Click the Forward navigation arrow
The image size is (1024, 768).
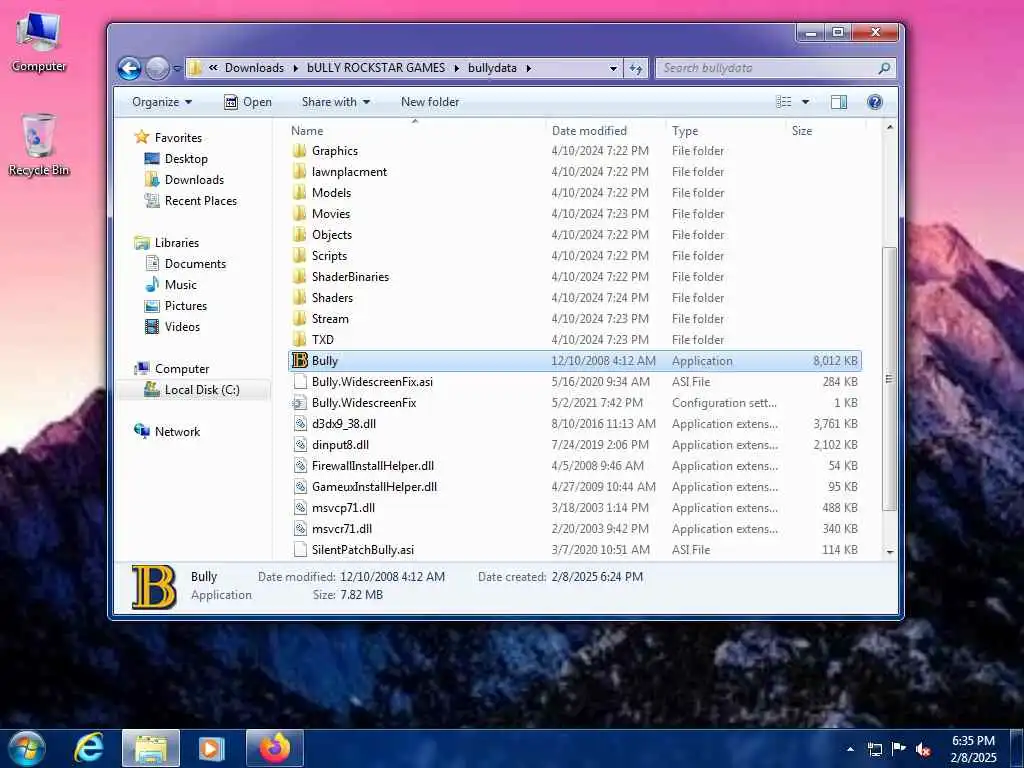click(x=157, y=68)
